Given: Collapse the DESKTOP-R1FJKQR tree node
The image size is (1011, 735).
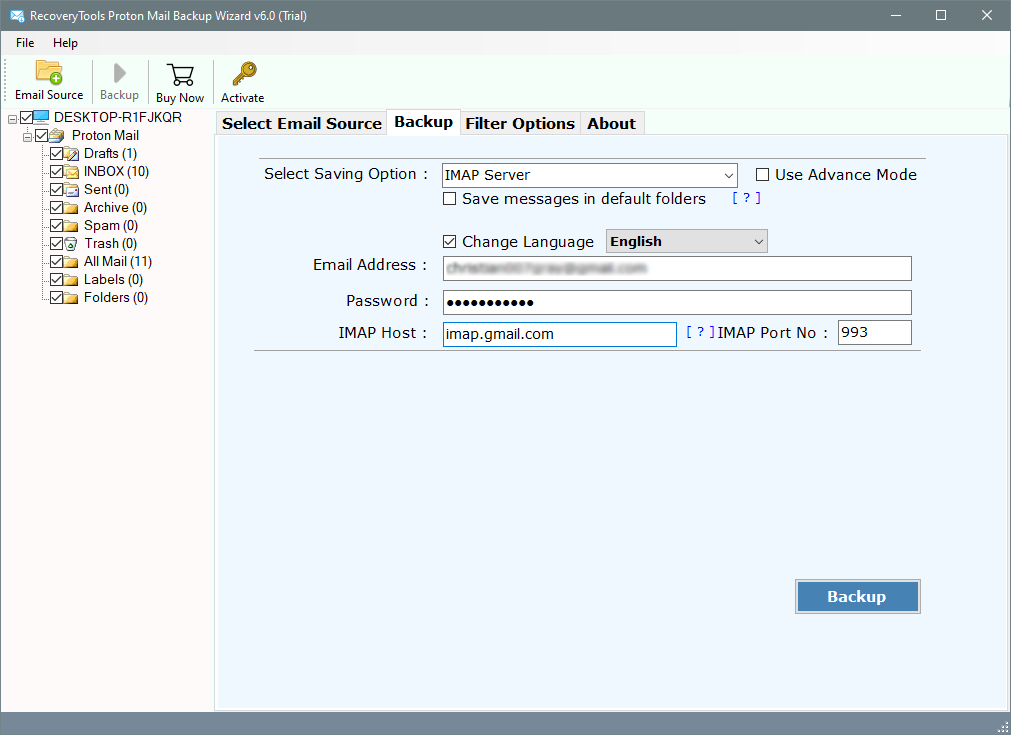Looking at the screenshot, I should pos(12,119).
